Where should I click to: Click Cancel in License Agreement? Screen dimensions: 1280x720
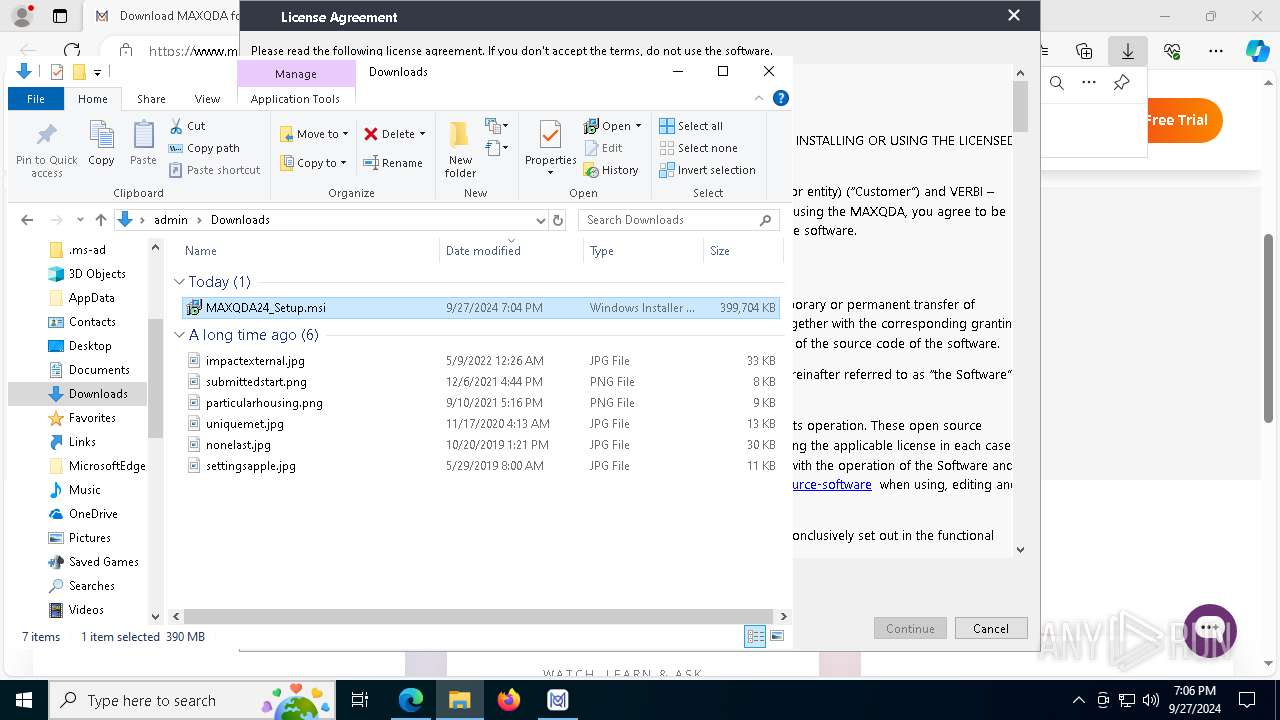pos(990,628)
